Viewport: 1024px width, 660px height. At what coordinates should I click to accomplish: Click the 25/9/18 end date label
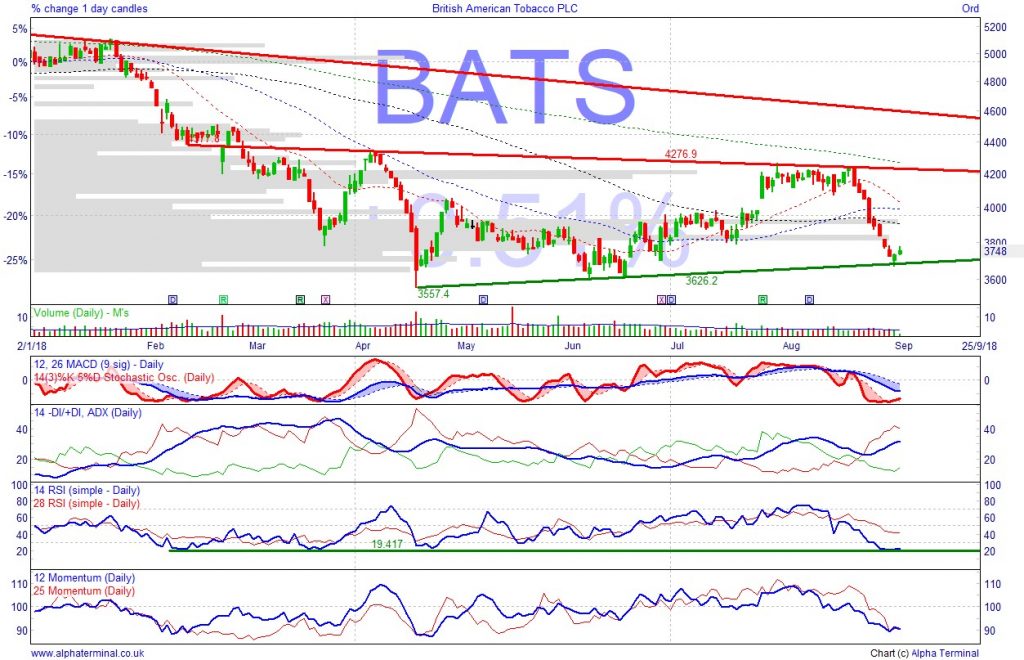[x=979, y=345]
